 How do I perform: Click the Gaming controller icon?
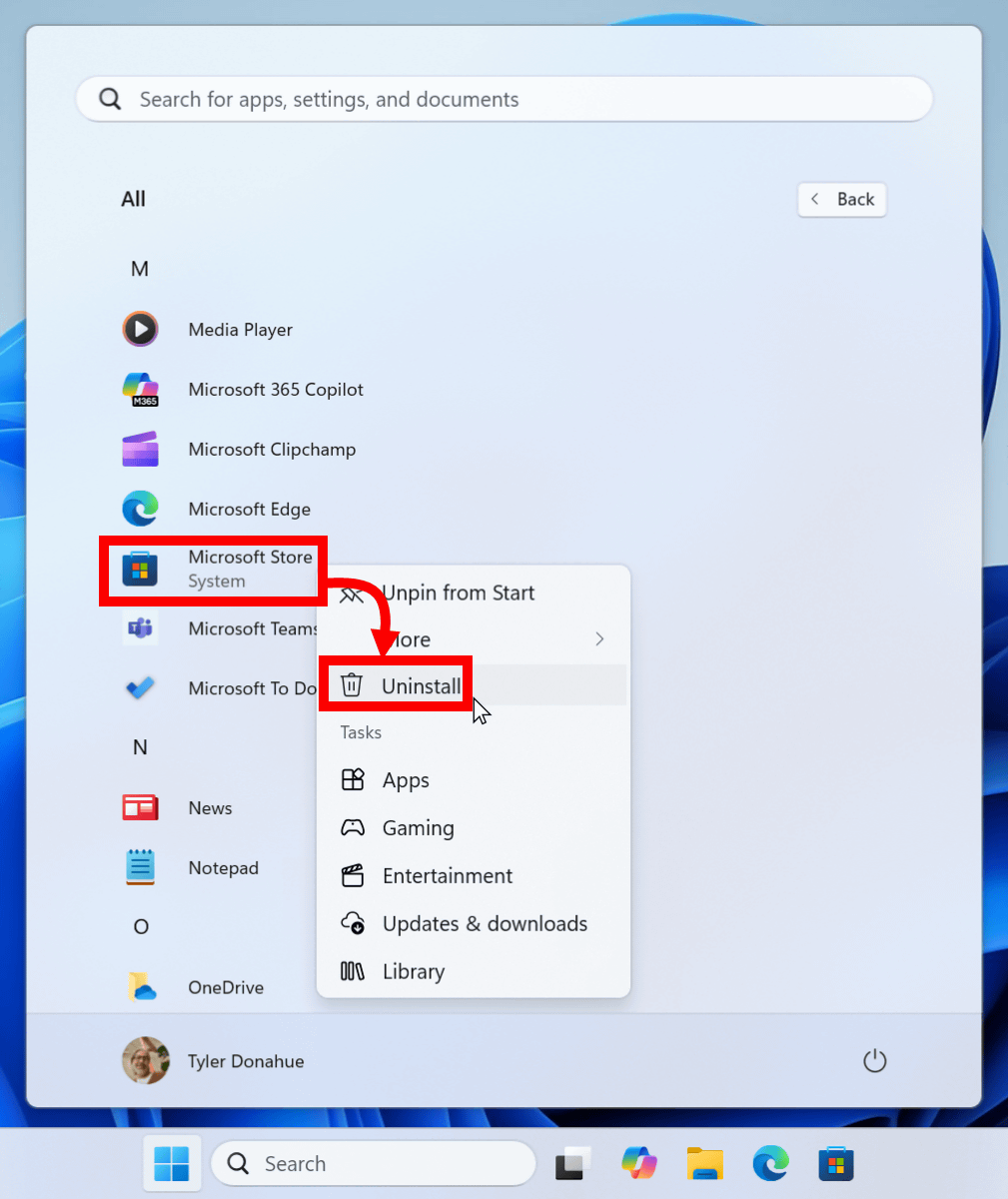pos(353,827)
